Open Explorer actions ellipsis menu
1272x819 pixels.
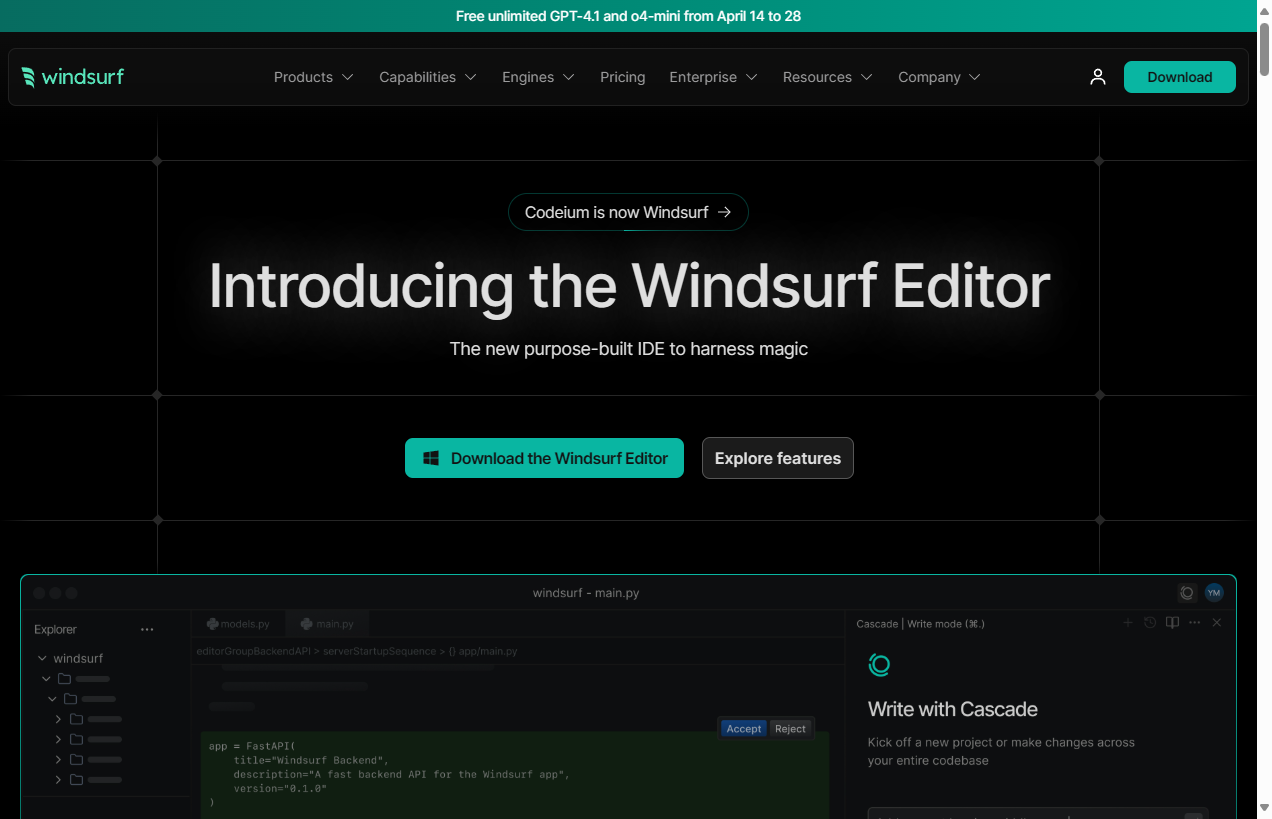pyautogui.click(x=147, y=629)
